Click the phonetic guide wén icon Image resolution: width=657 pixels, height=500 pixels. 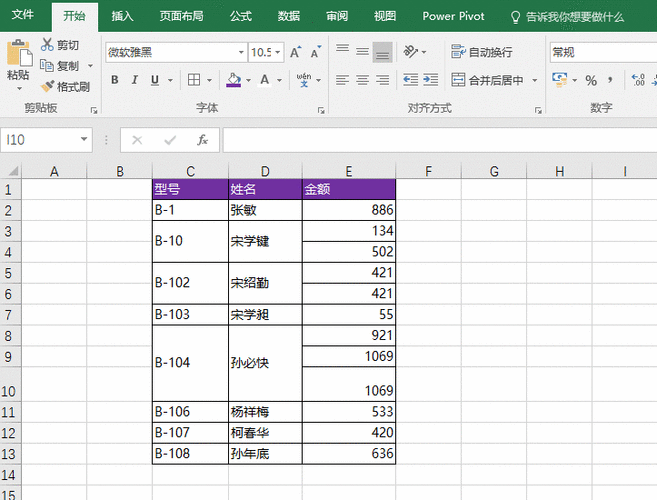304,80
